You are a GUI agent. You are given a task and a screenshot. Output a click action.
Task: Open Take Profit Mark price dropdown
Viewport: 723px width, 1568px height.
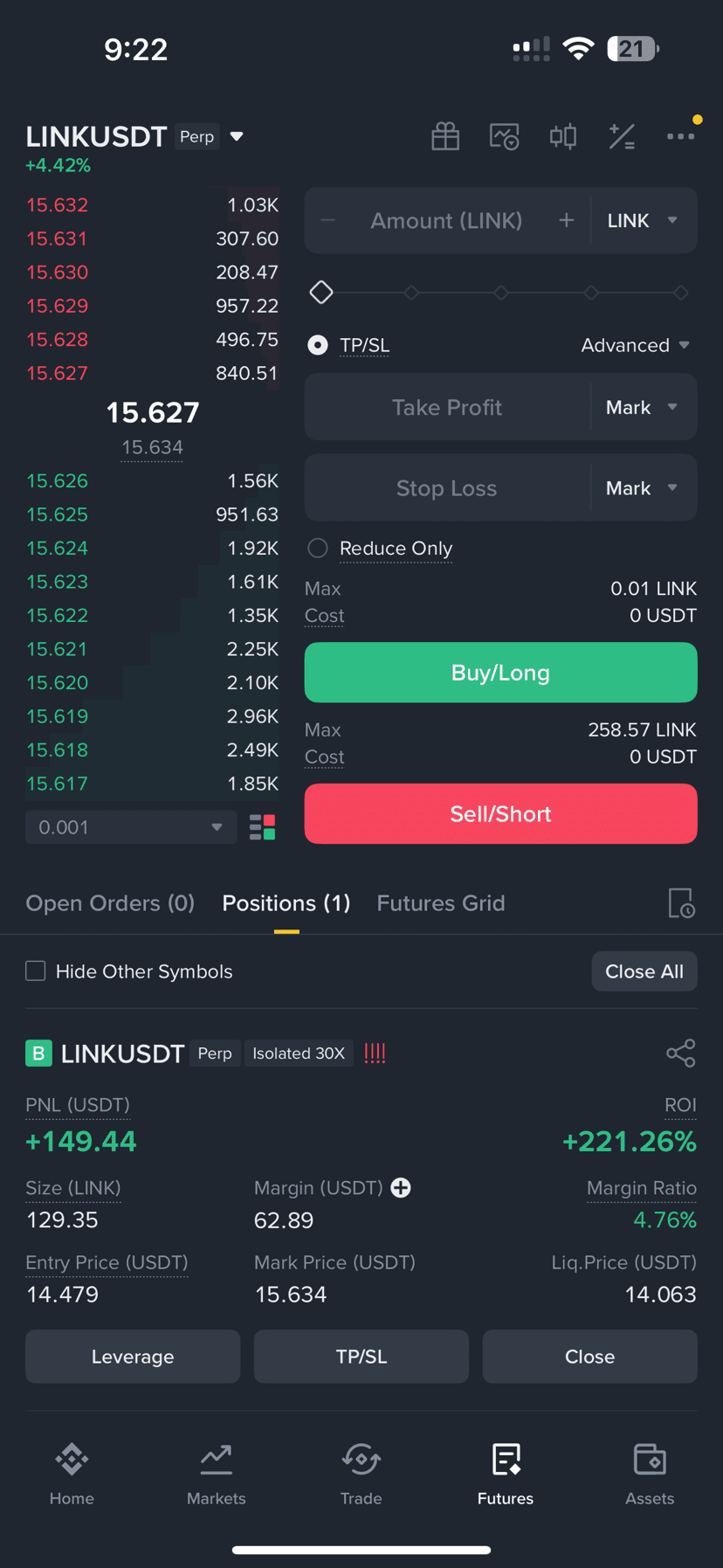[644, 407]
